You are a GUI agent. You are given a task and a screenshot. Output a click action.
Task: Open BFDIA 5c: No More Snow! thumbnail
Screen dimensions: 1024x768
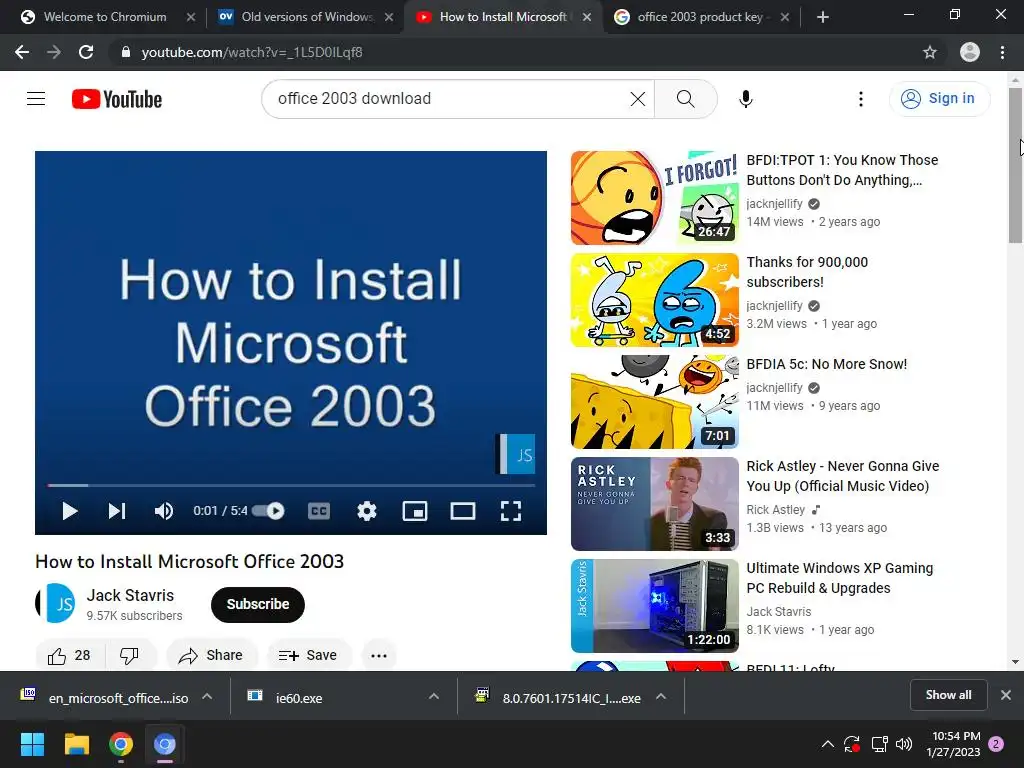pos(654,402)
